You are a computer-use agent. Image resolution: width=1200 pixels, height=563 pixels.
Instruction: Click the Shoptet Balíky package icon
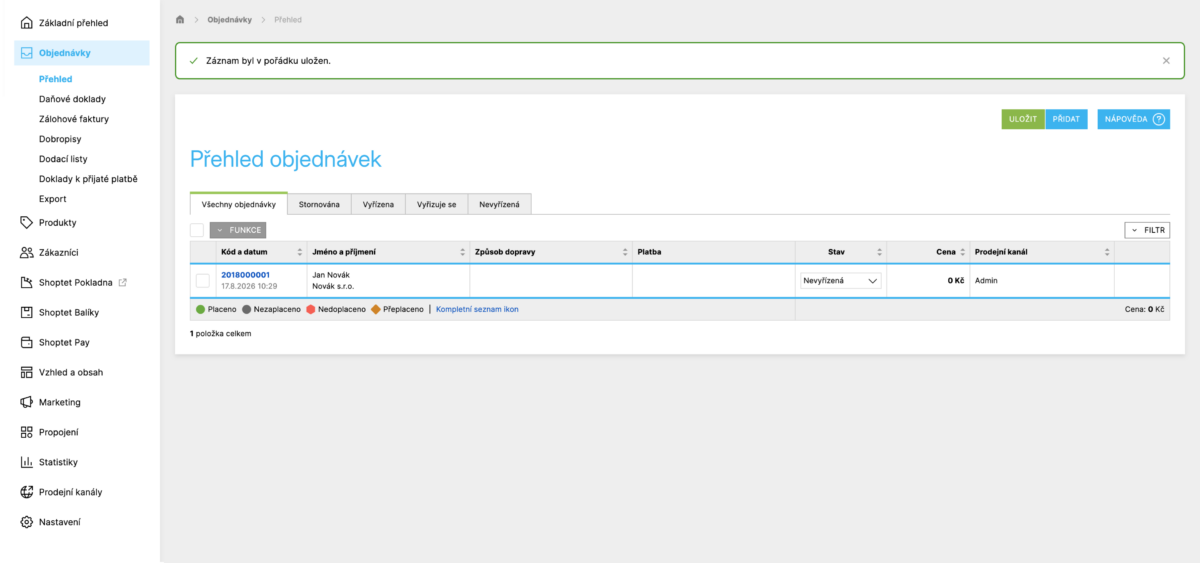(27, 313)
